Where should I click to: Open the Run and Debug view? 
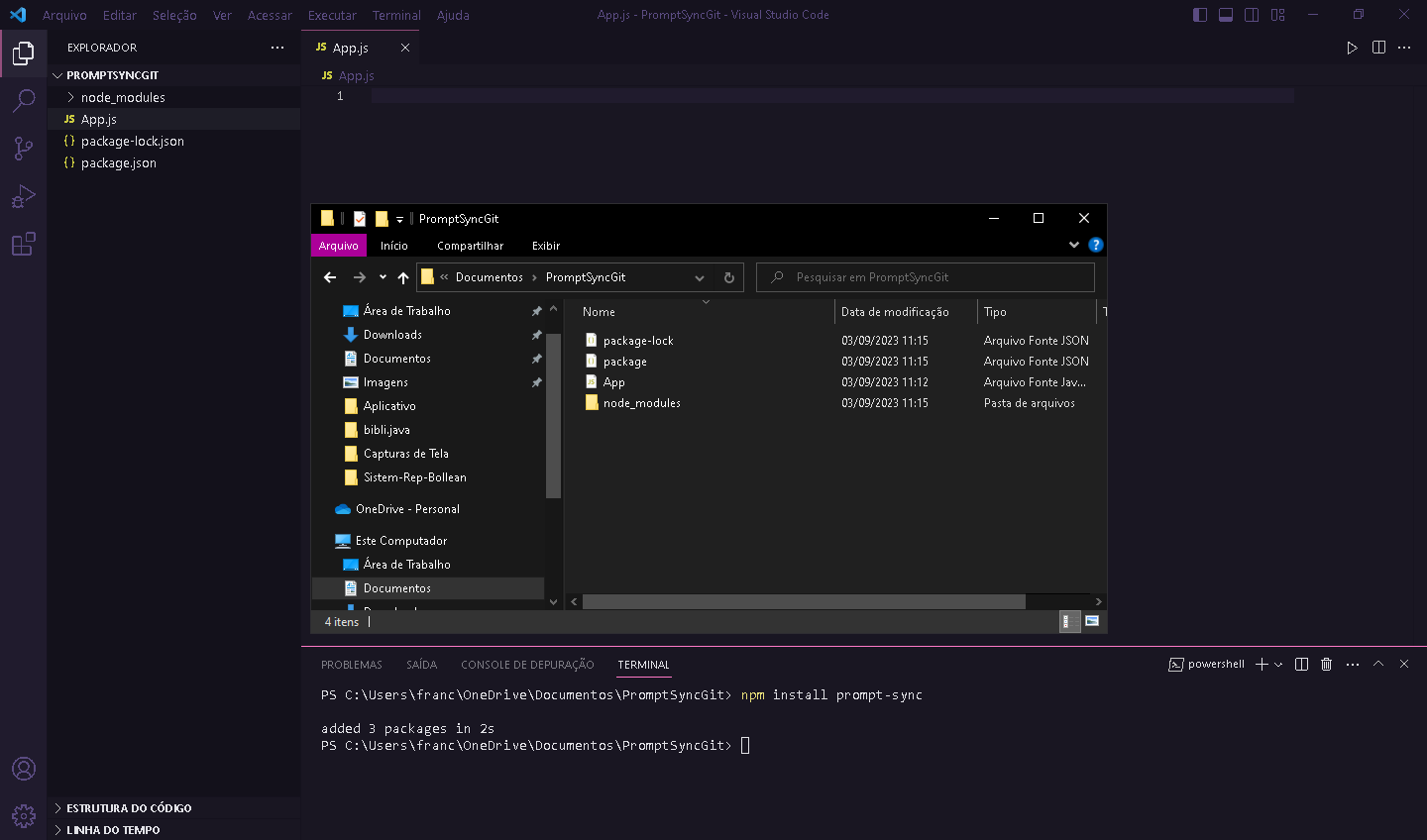(24, 195)
